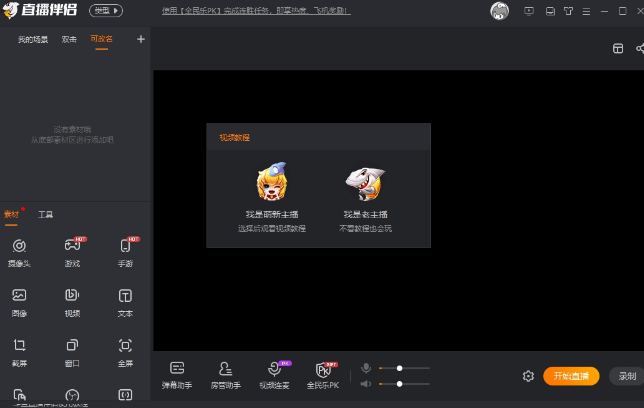Adjust the microphone volume slider

pos(404,368)
